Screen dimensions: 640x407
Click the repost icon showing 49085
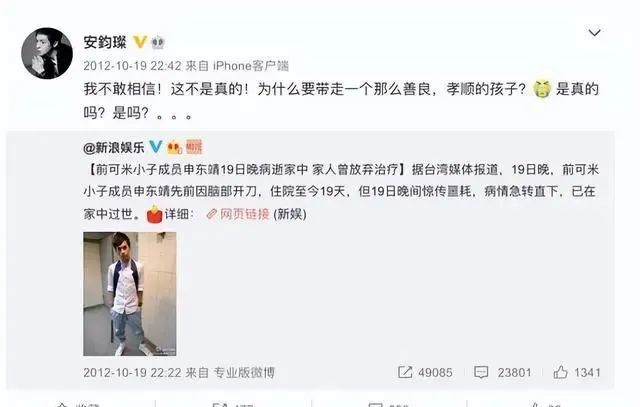click(x=405, y=372)
